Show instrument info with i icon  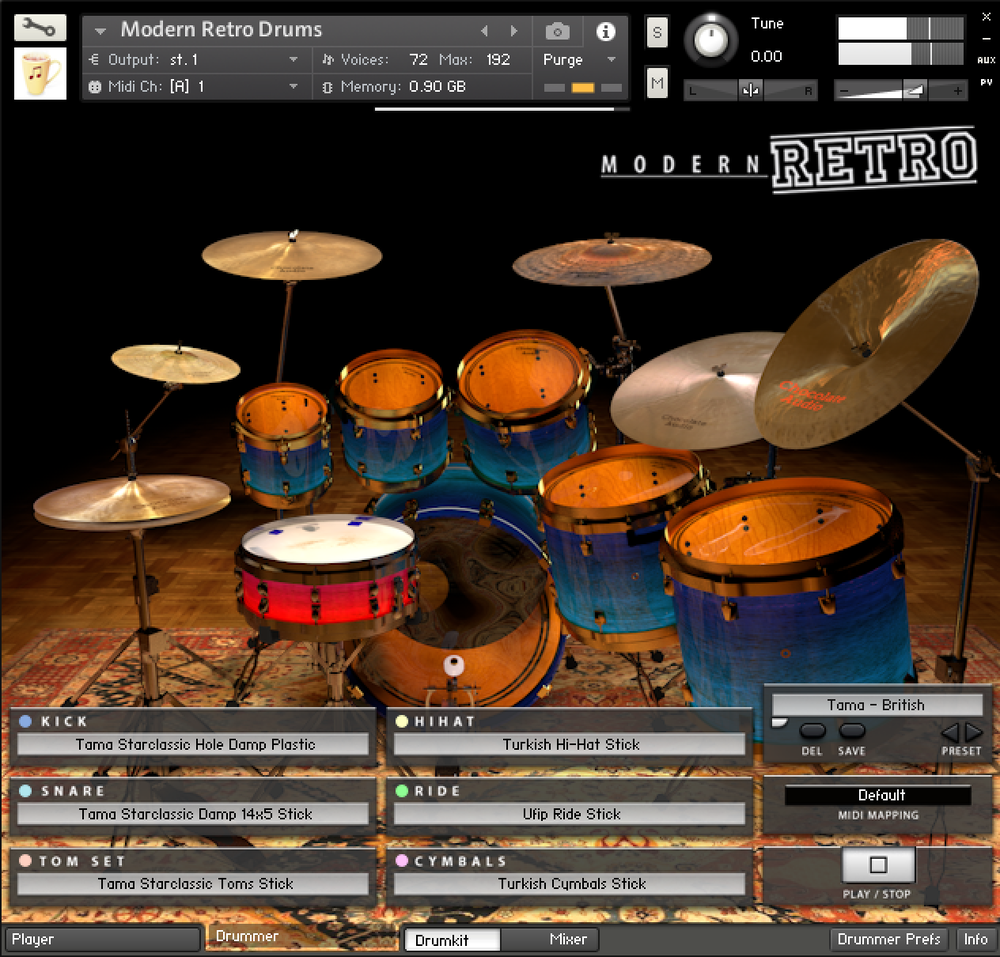[605, 31]
